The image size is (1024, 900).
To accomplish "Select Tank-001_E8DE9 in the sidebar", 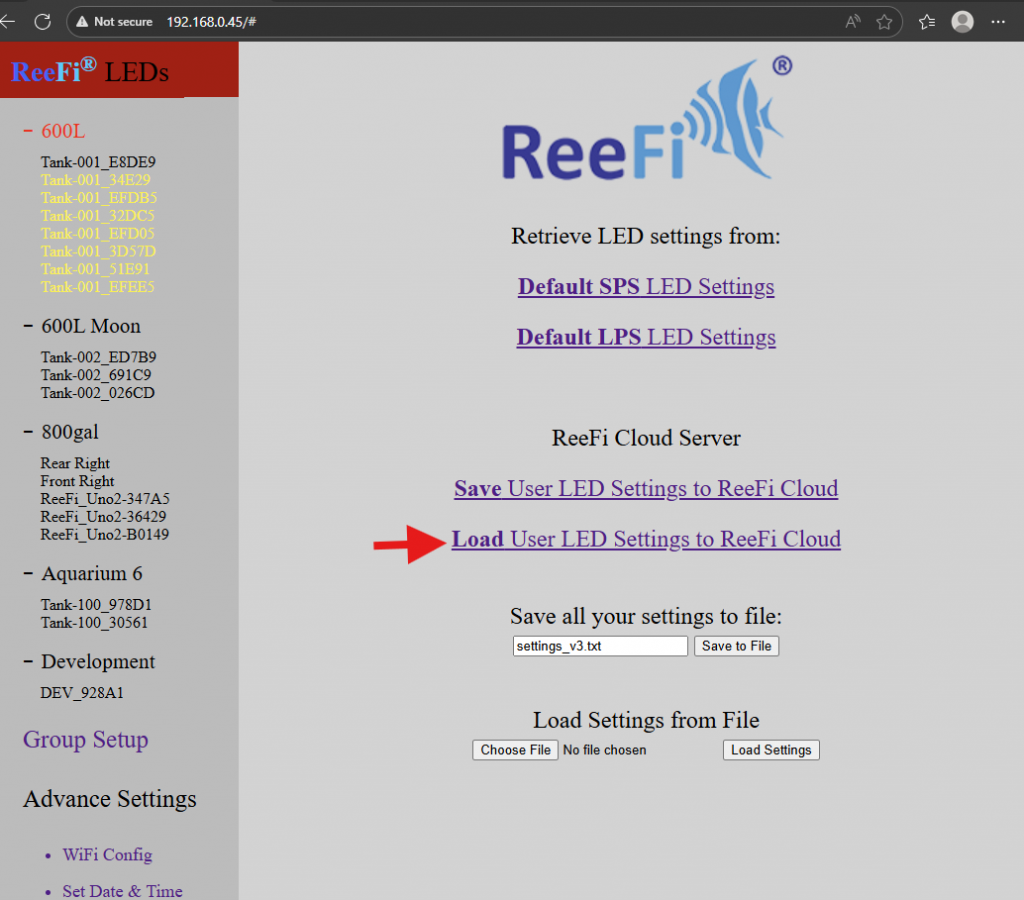I will click(x=98, y=161).
